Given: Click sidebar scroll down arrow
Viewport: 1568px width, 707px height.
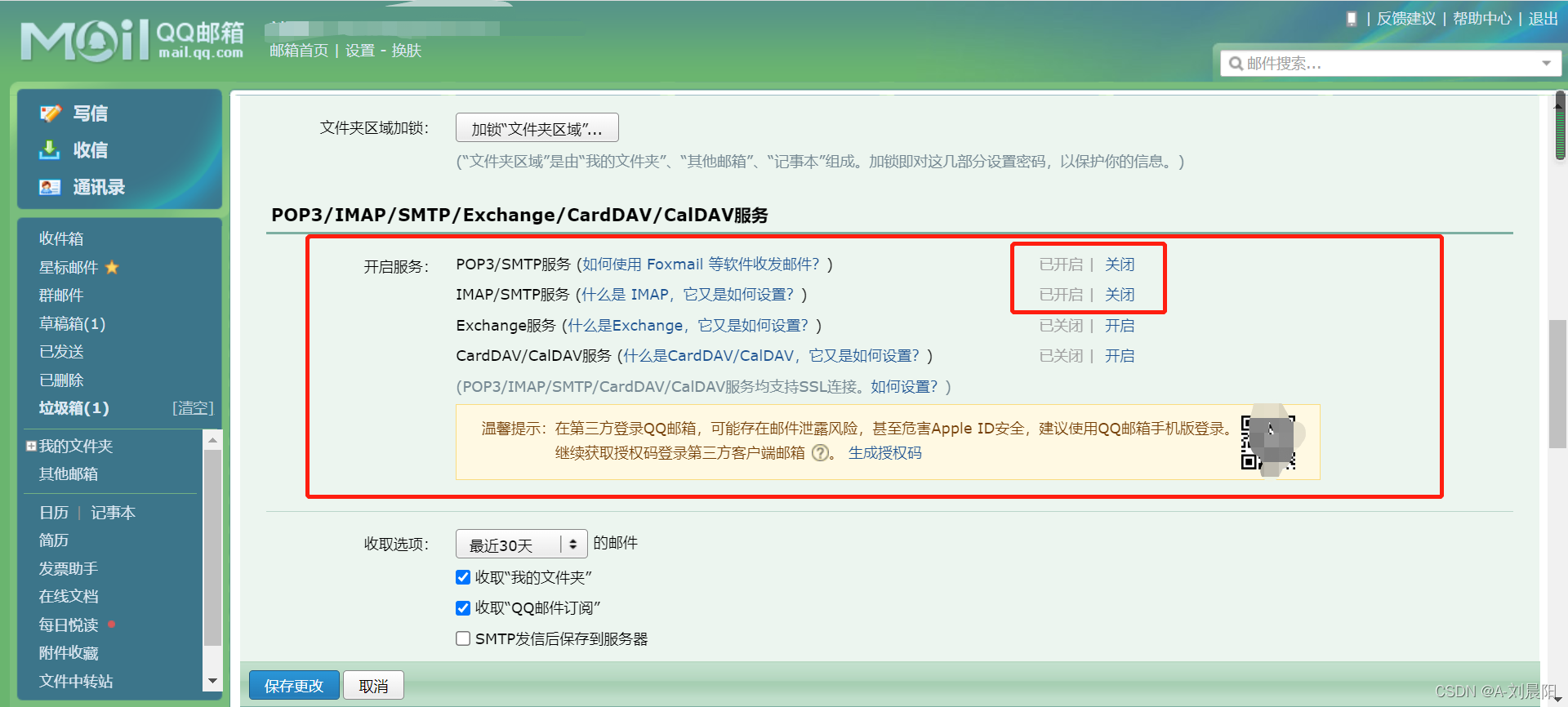Looking at the screenshot, I should [x=212, y=681].
